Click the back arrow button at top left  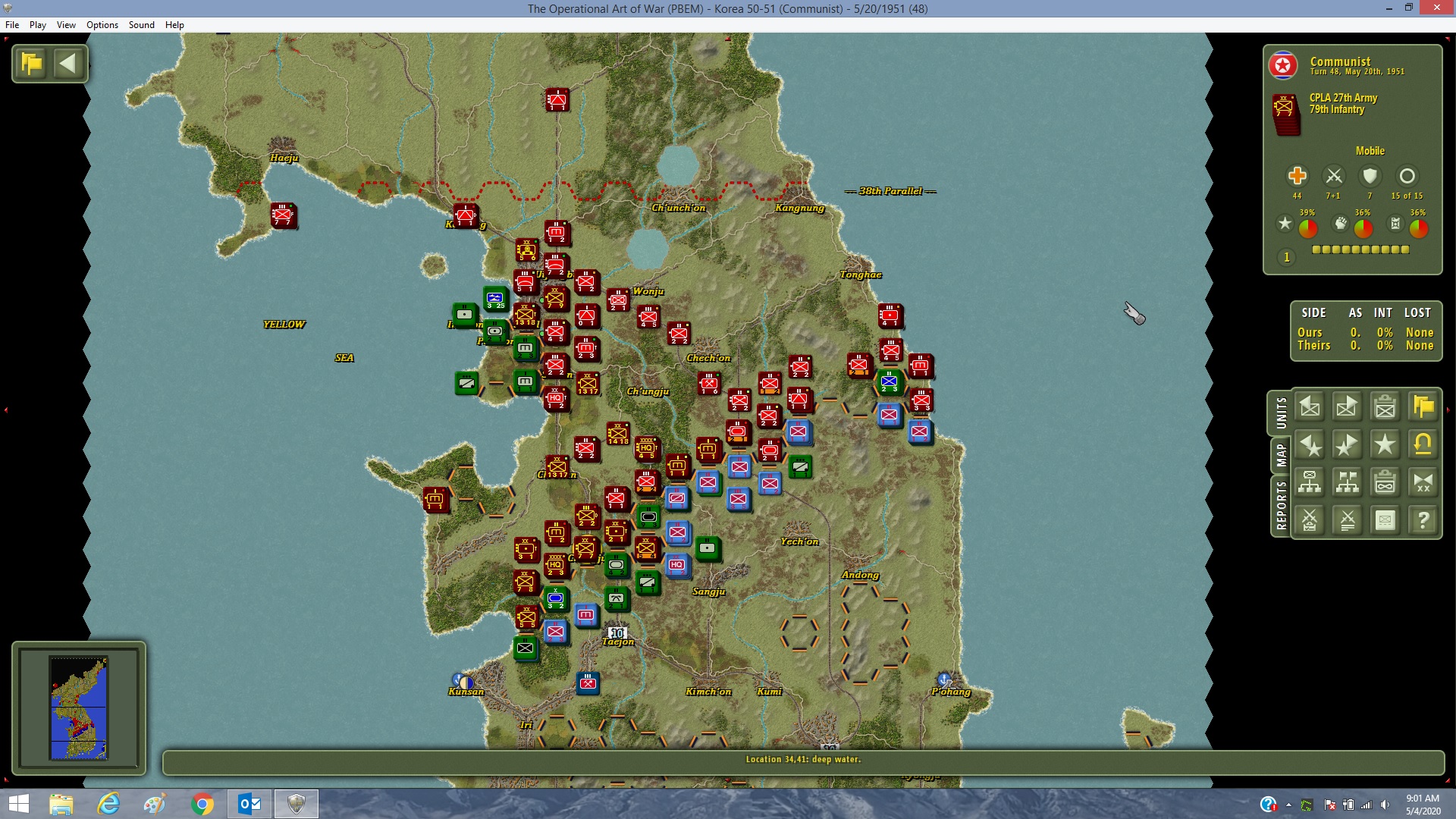69,64
